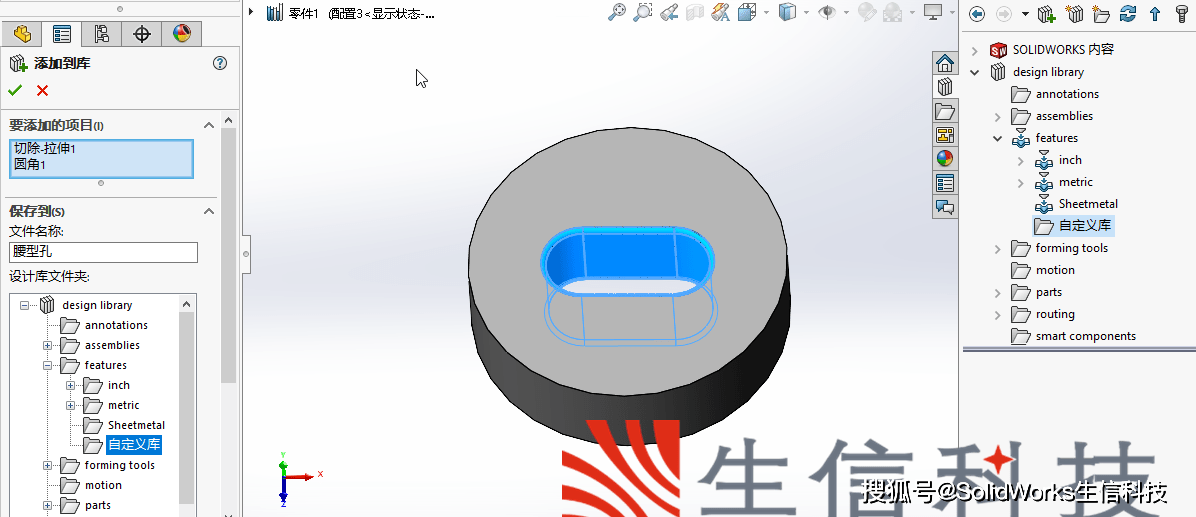This screenshot has height=517, width=1196.
Task: Click Add to Library icon in task pane toolbar
Action: tap(1047, 14)
